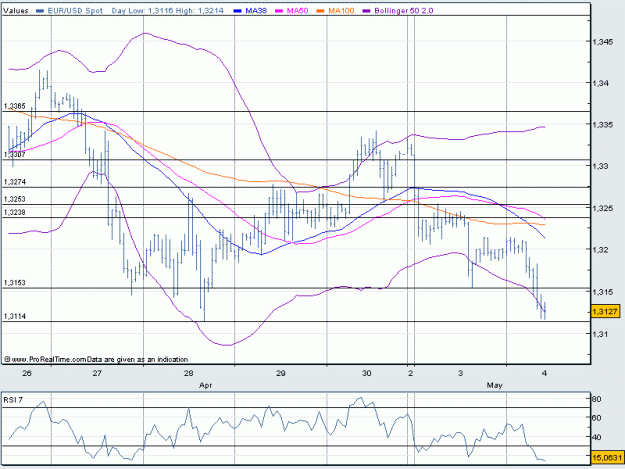The height and width of the screenshot is (469, 625).
Task: Click the date label 27 on time axis
Action: click(x=97, y=373)
